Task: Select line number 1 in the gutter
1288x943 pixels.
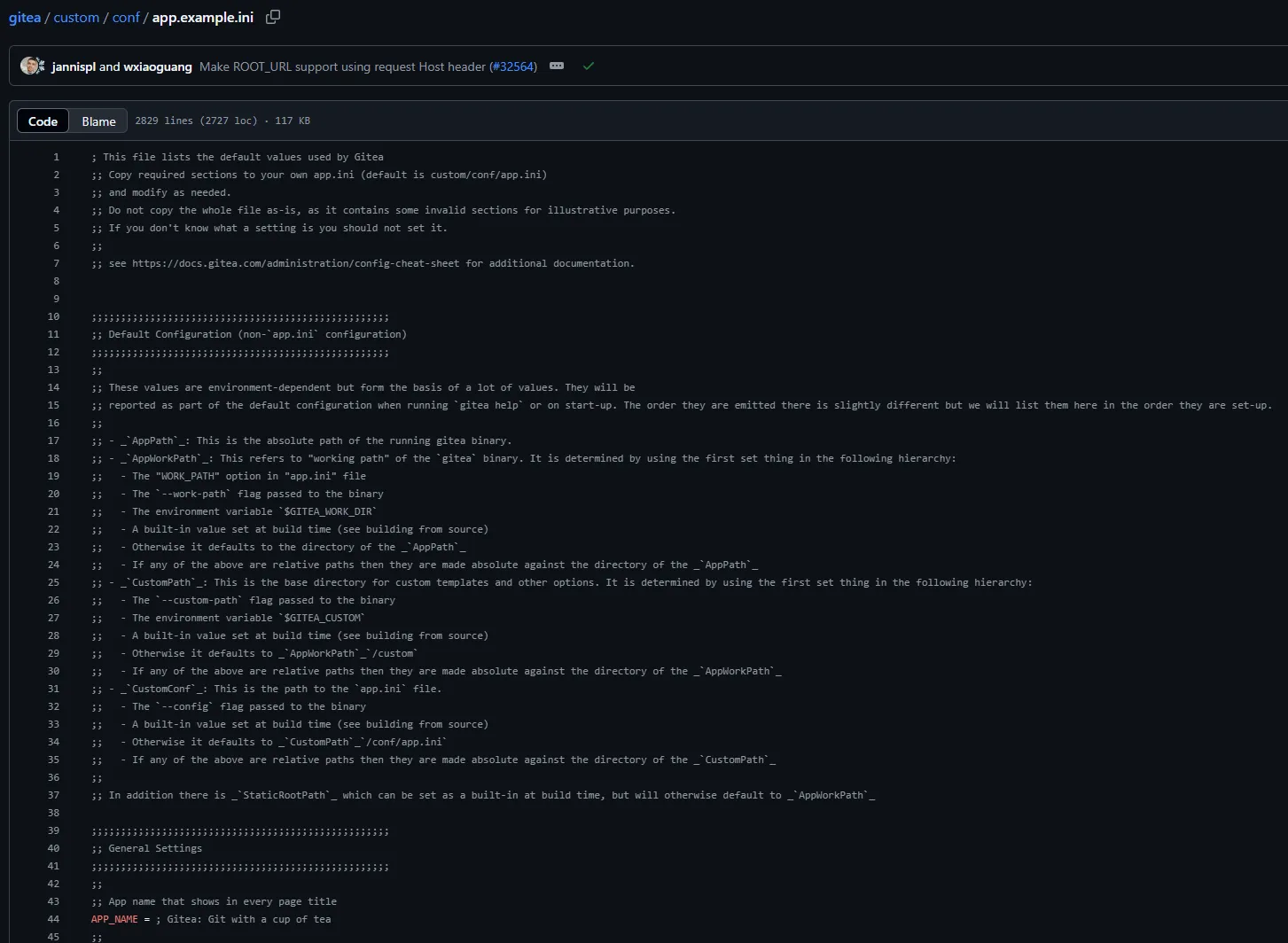Action: click(x=56, y=157)
